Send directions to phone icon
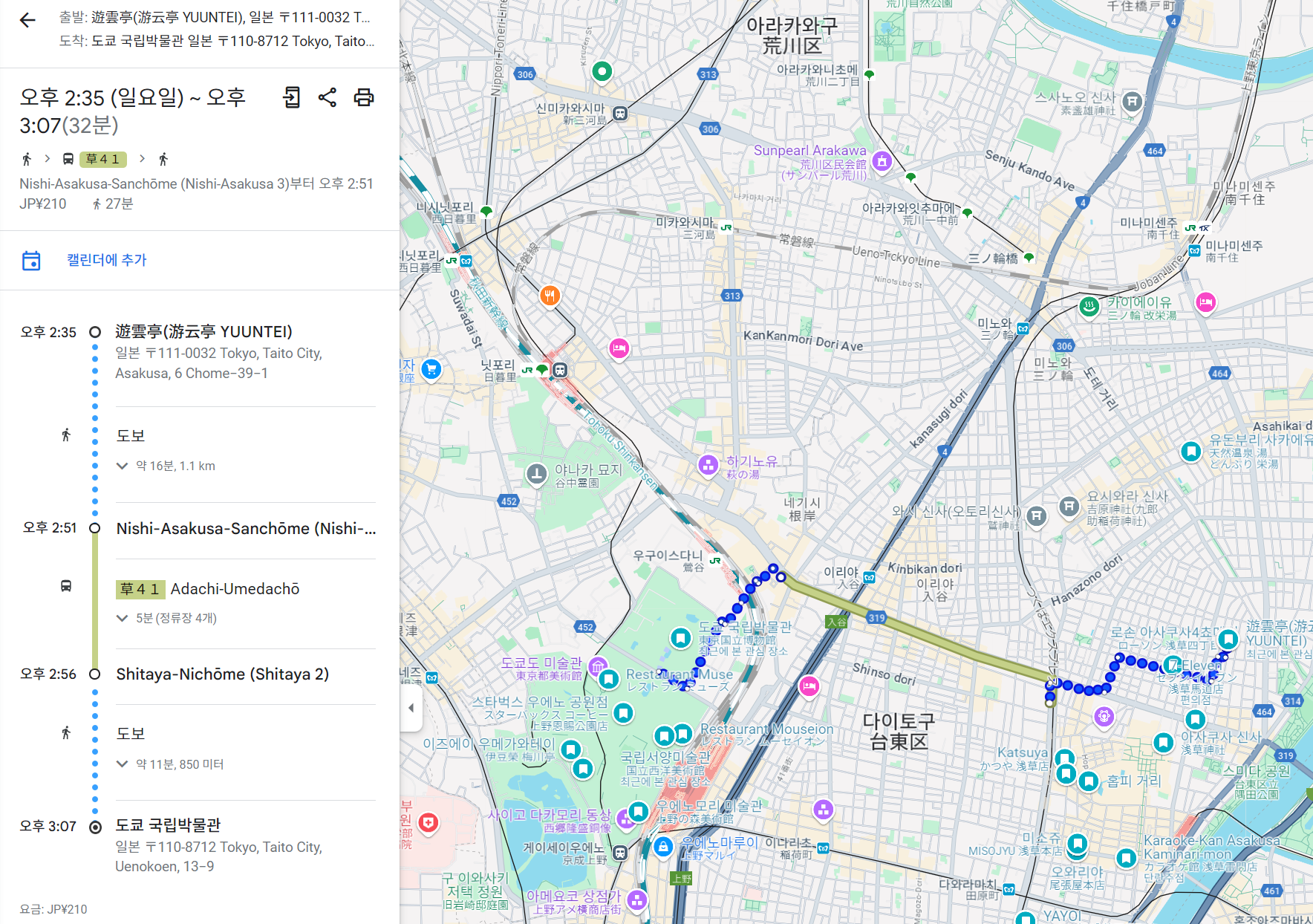1313x924 pixels. (x=292, y=97)
